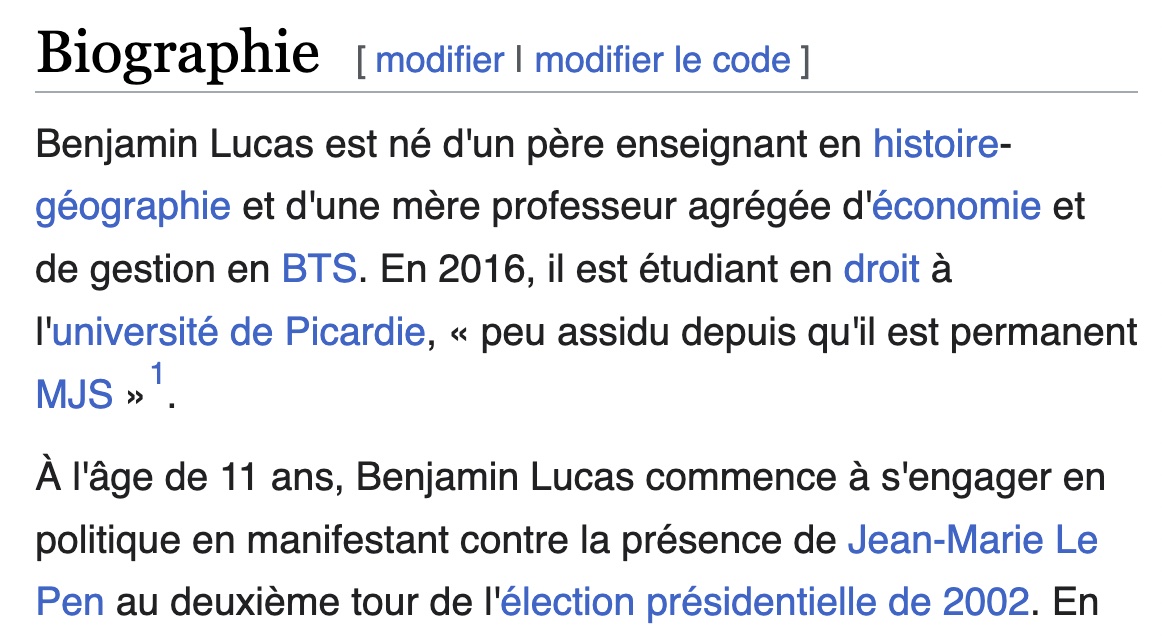1162x640 pixels.
Task: Open the "Jean-Marie Le" link
Action: 972,539
